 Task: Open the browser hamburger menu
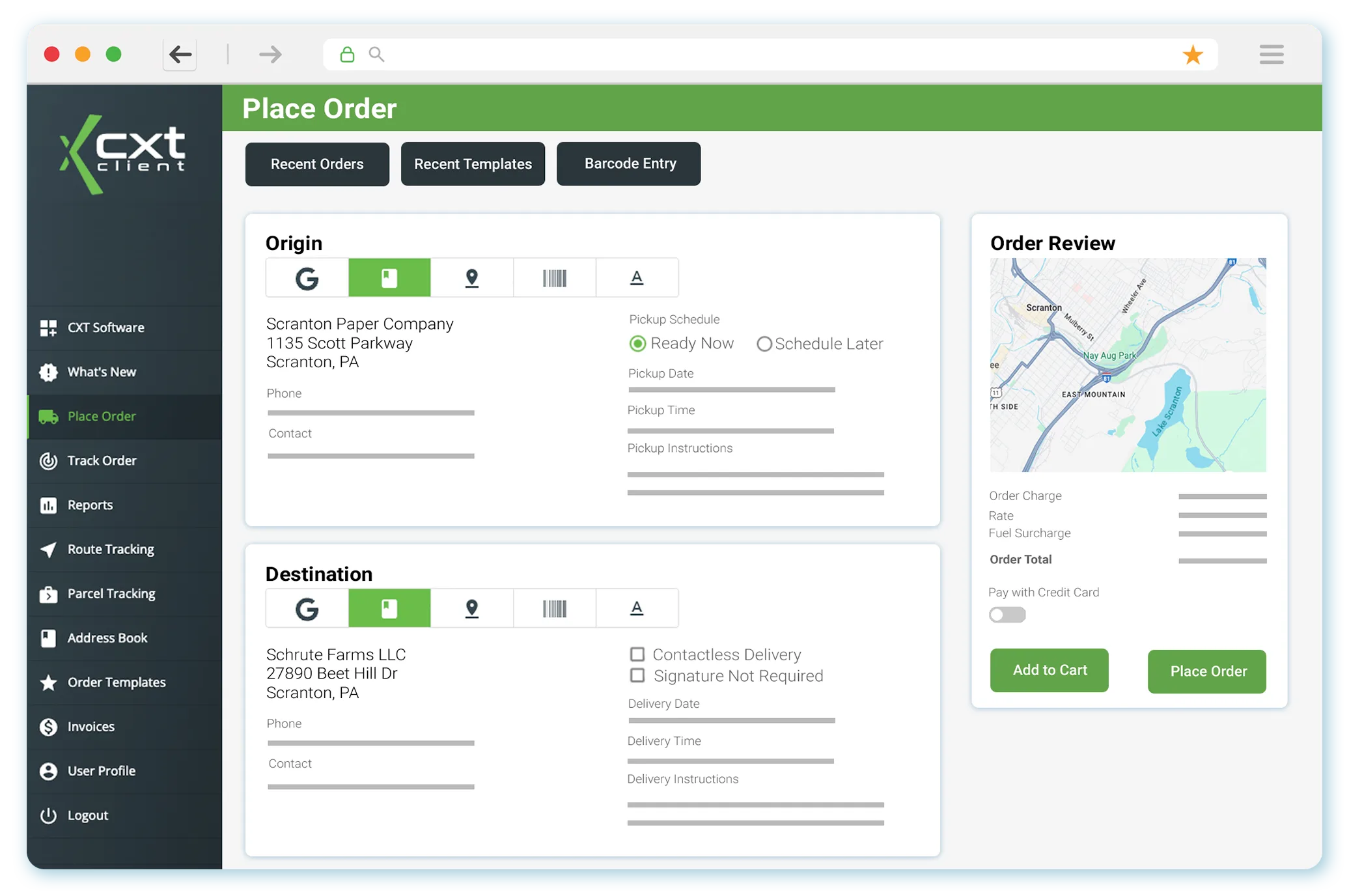[1270, 54]
